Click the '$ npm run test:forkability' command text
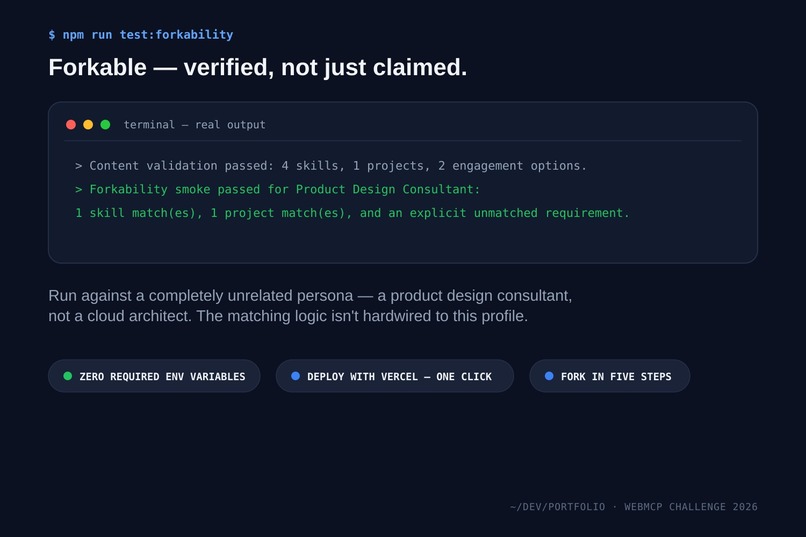 pyautogui.click(x=141, y=35)
